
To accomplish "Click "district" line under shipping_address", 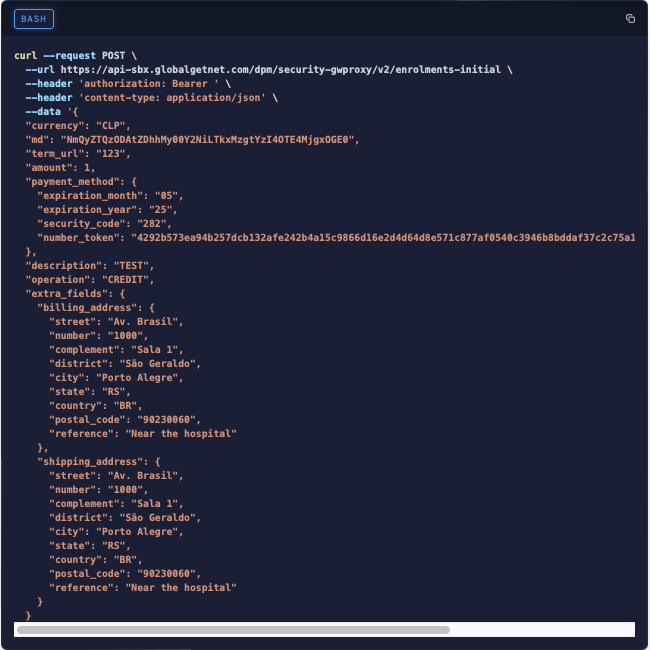I will [125, 518].
